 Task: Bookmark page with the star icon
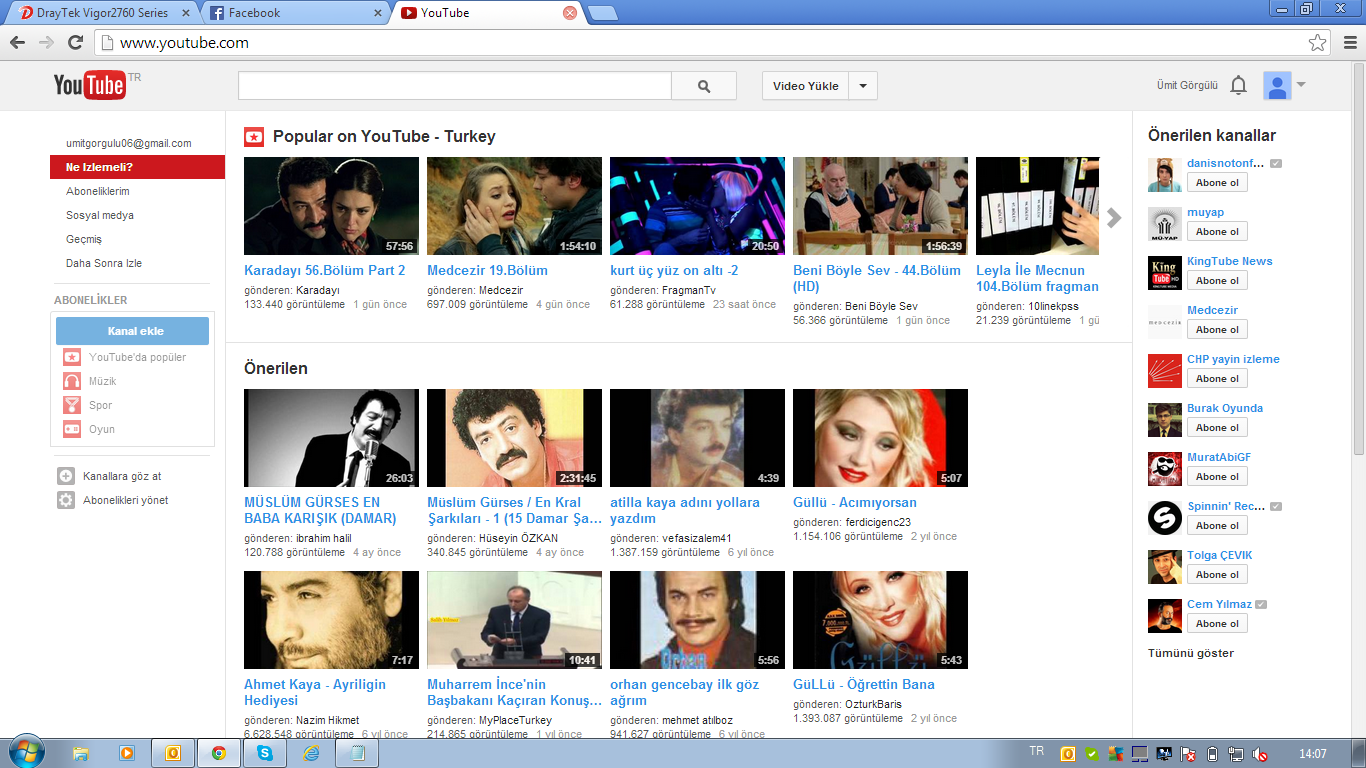click(1317, 43)
